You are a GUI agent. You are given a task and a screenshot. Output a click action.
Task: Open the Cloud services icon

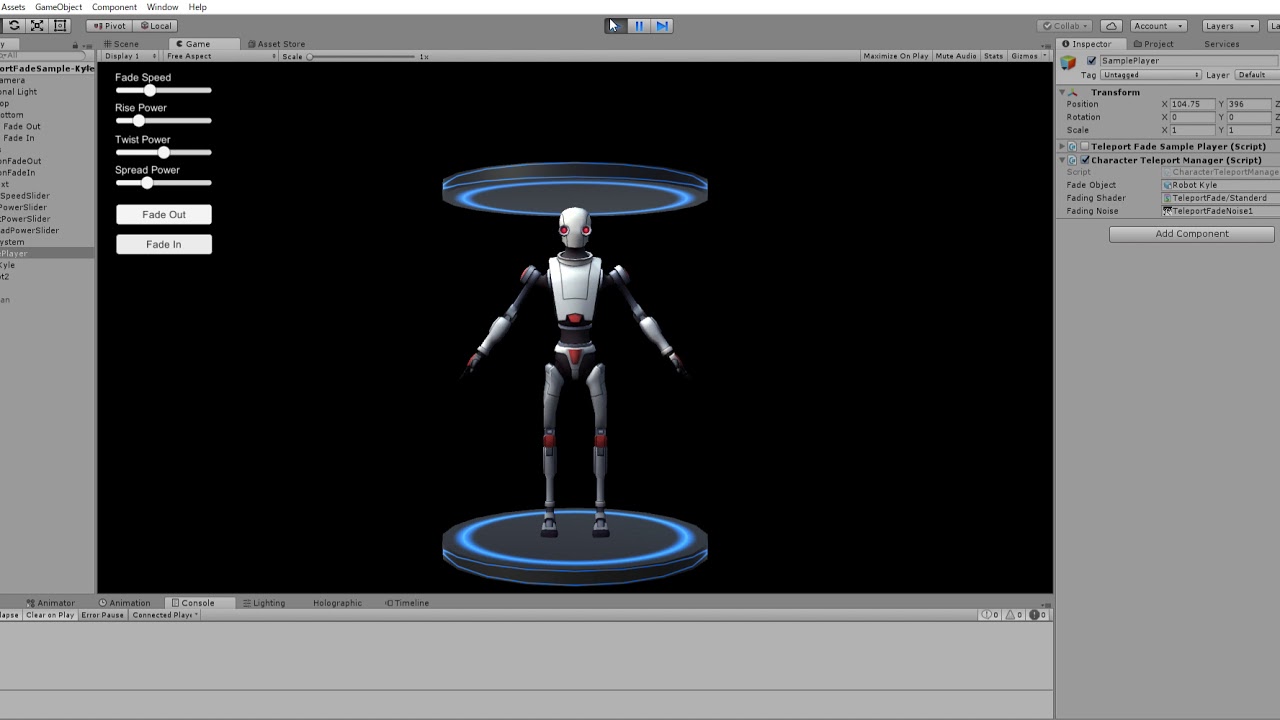tap(1111, 26)
